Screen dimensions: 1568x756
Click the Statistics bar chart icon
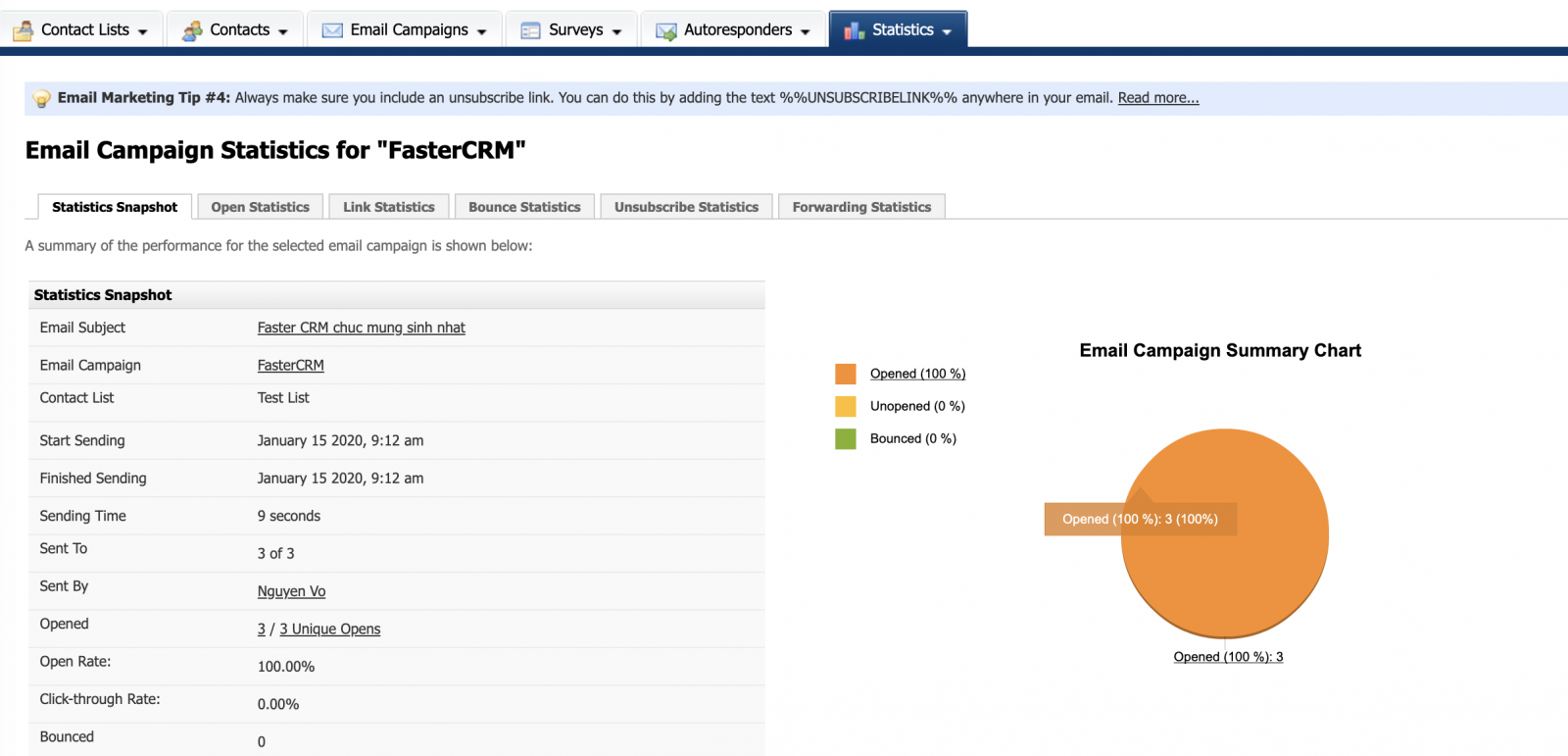tap(854, 30)
